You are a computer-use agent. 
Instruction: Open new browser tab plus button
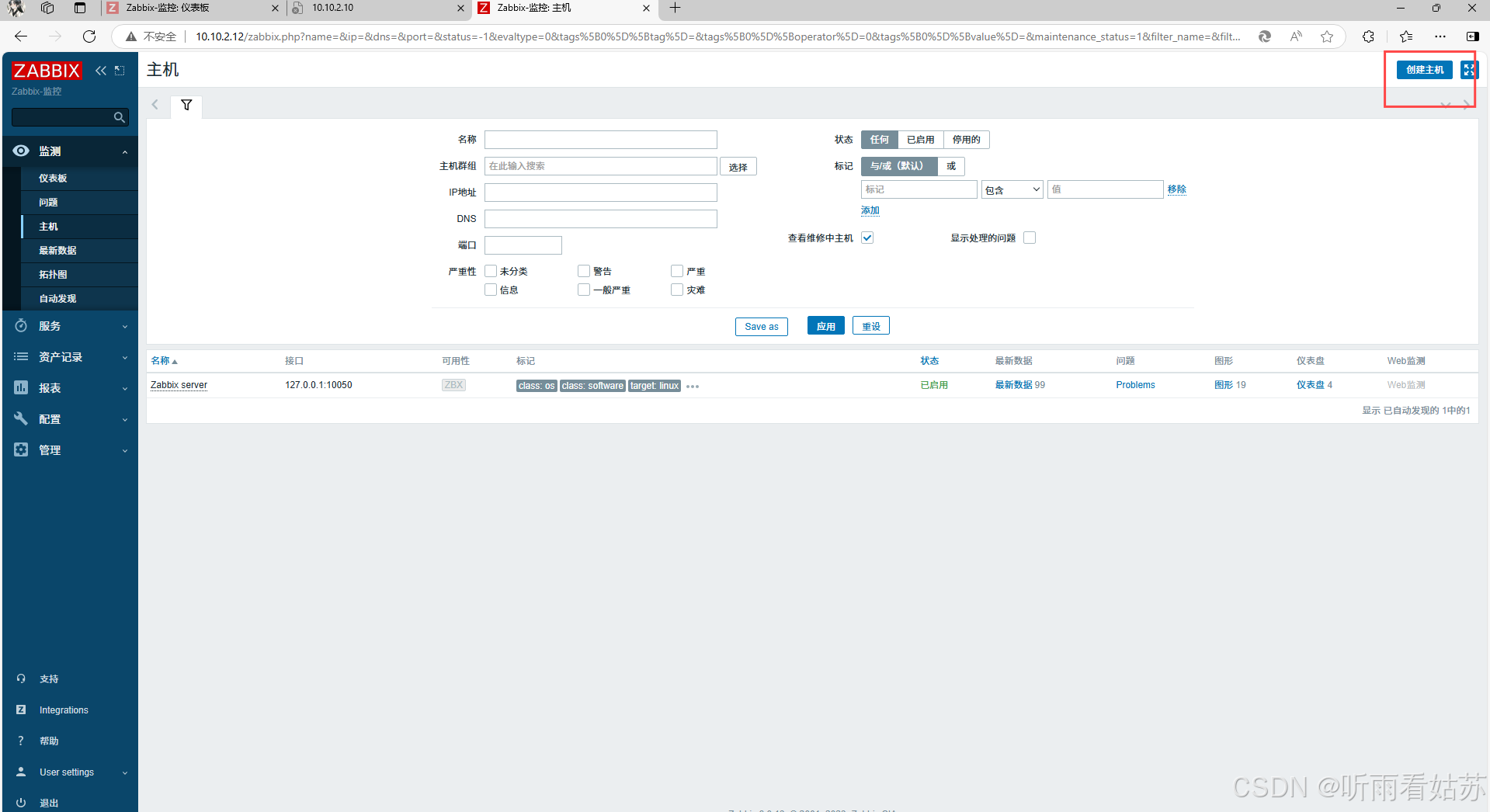click(676, 8)
